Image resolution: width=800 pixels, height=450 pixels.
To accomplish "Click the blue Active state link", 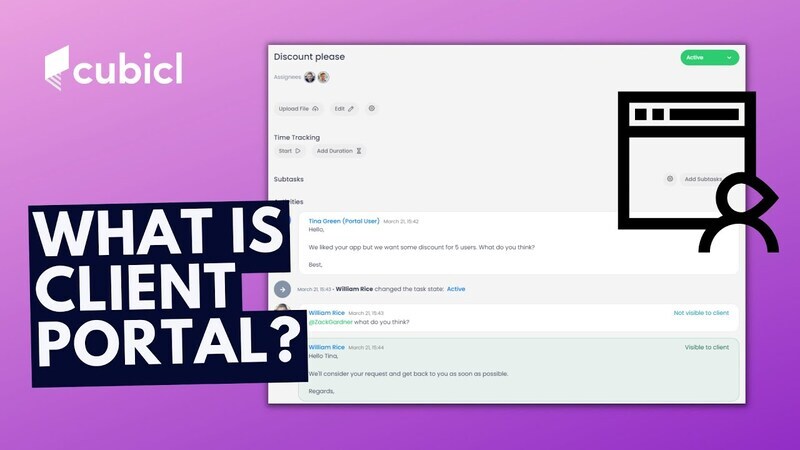I will tap(456, 289).
